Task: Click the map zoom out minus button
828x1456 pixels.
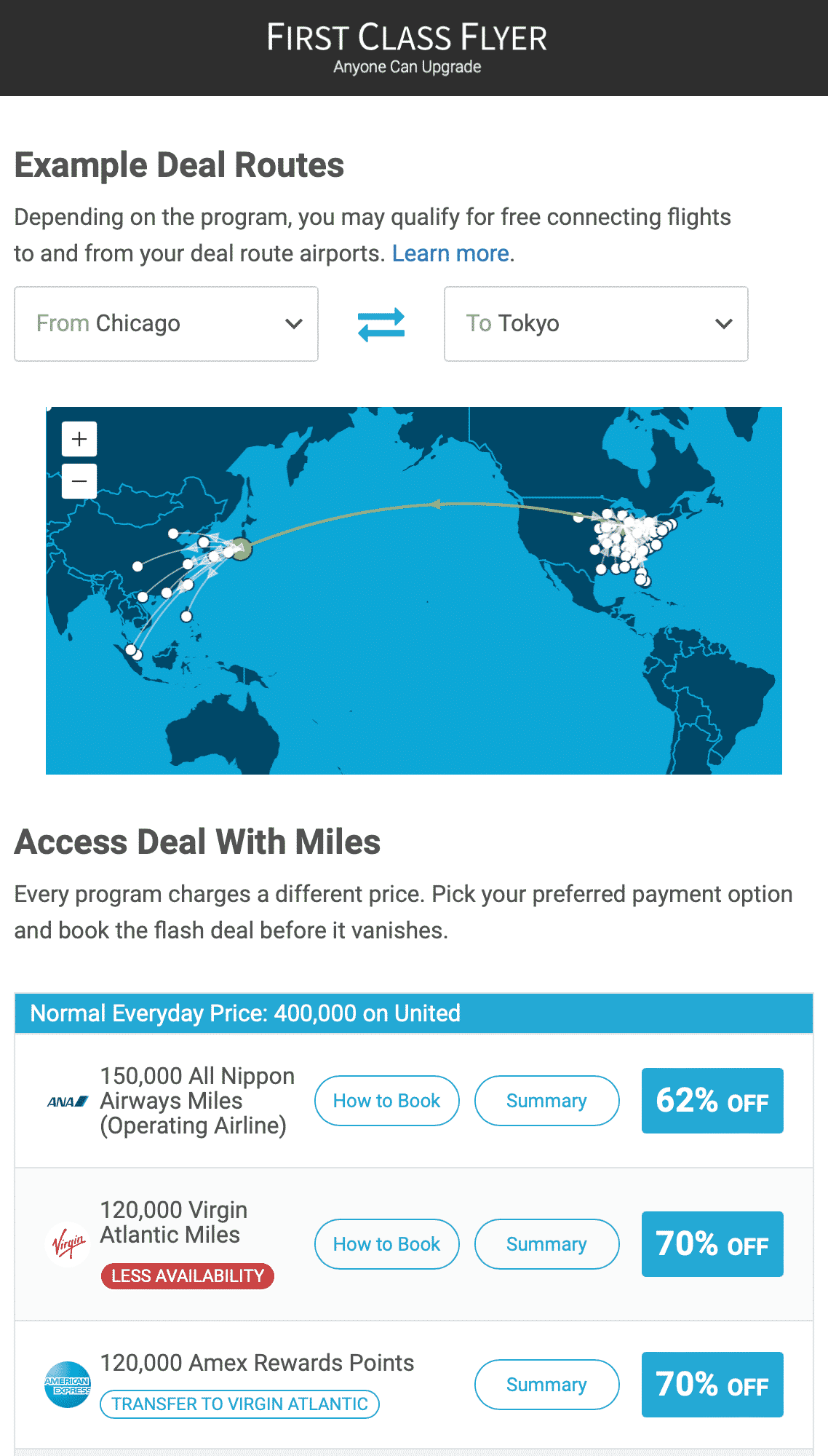Action: coord(79,481)
